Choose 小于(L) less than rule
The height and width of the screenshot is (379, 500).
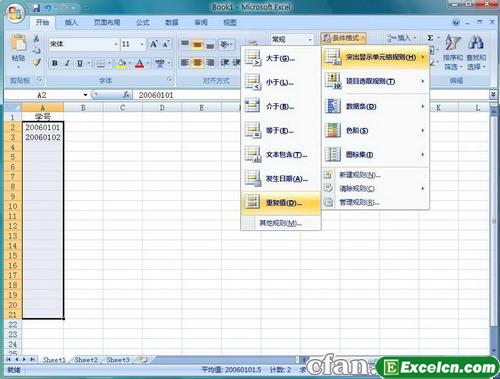[281, 82]
